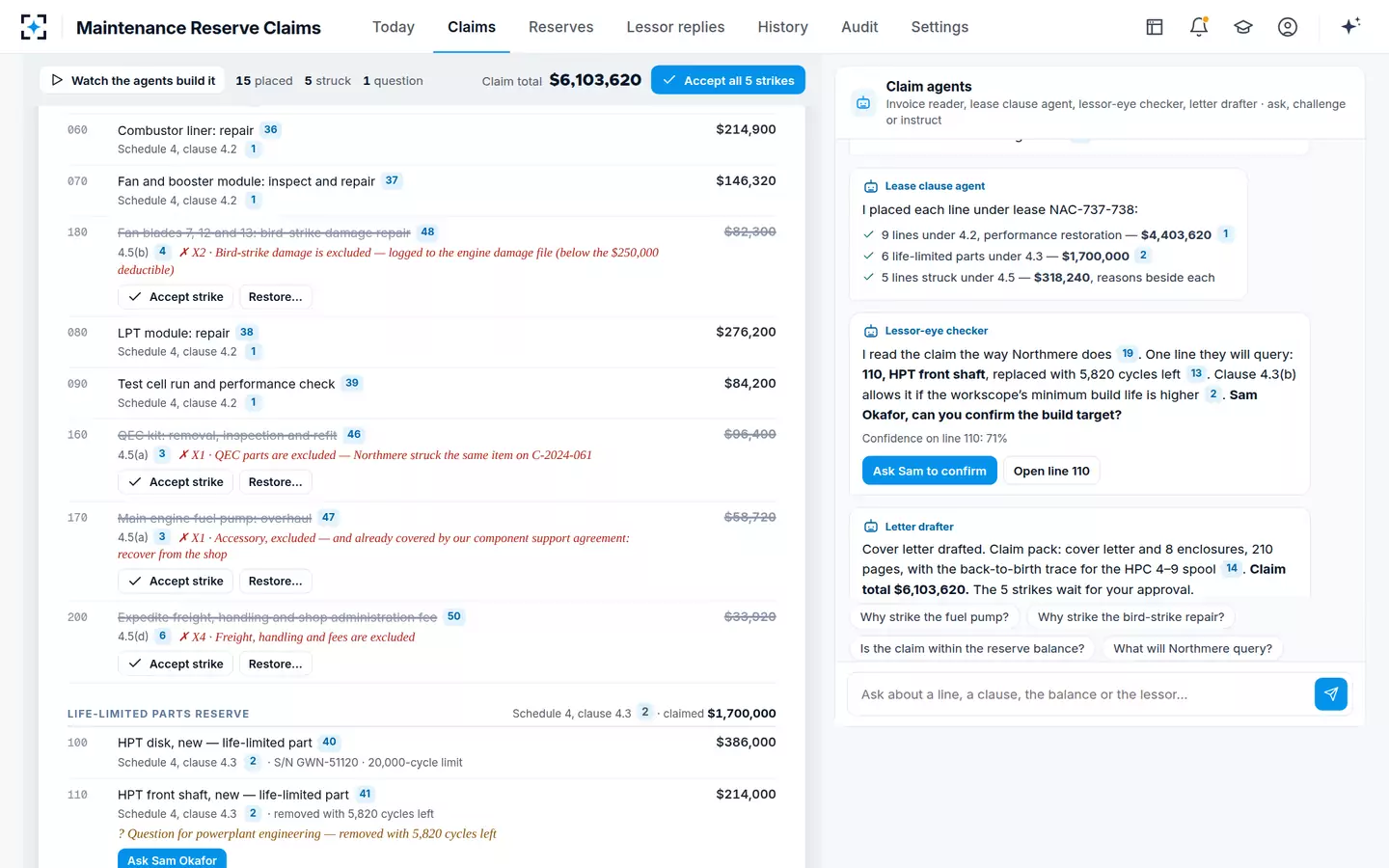
Task: Open the layout panel icon
Action: [x=1155, y=27]
